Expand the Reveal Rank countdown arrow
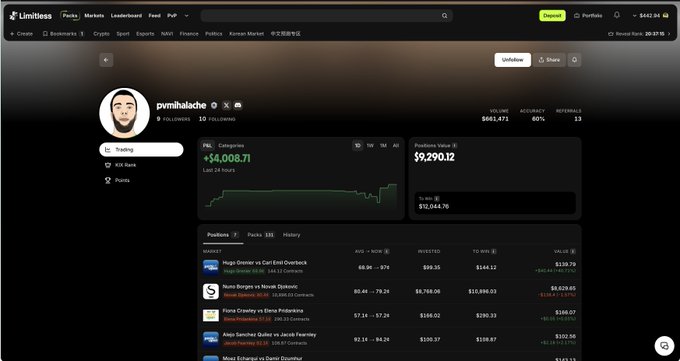The height and width of the screenshot is (361, 680). (x=669, y=34)
